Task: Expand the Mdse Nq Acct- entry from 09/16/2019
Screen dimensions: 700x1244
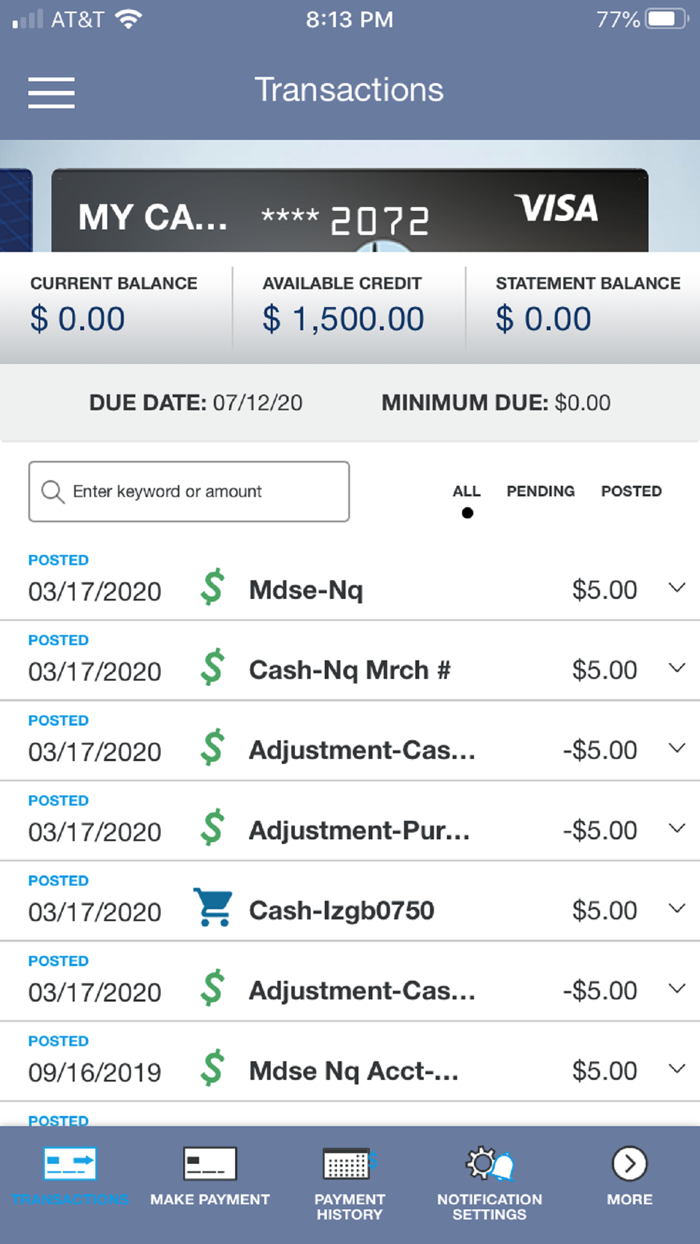Action: pos(675,1071)
